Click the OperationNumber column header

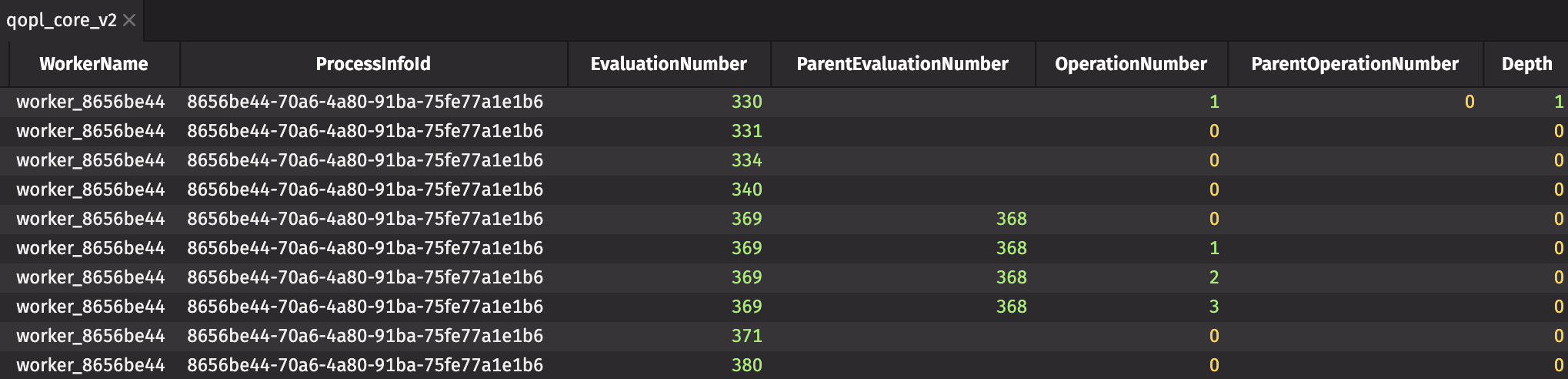(x=1130, y=64)
